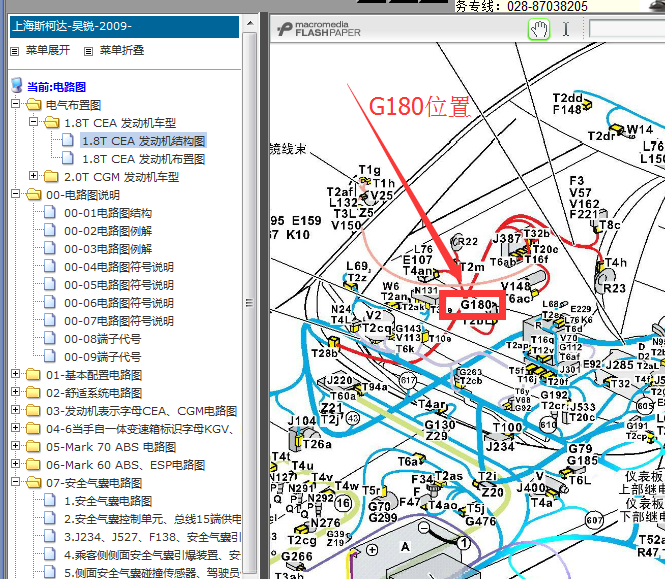Viewport: 665px width, 579px height.
Task: Click page icon beside 00-01电路图结构
Action: (x=50, y=212)
